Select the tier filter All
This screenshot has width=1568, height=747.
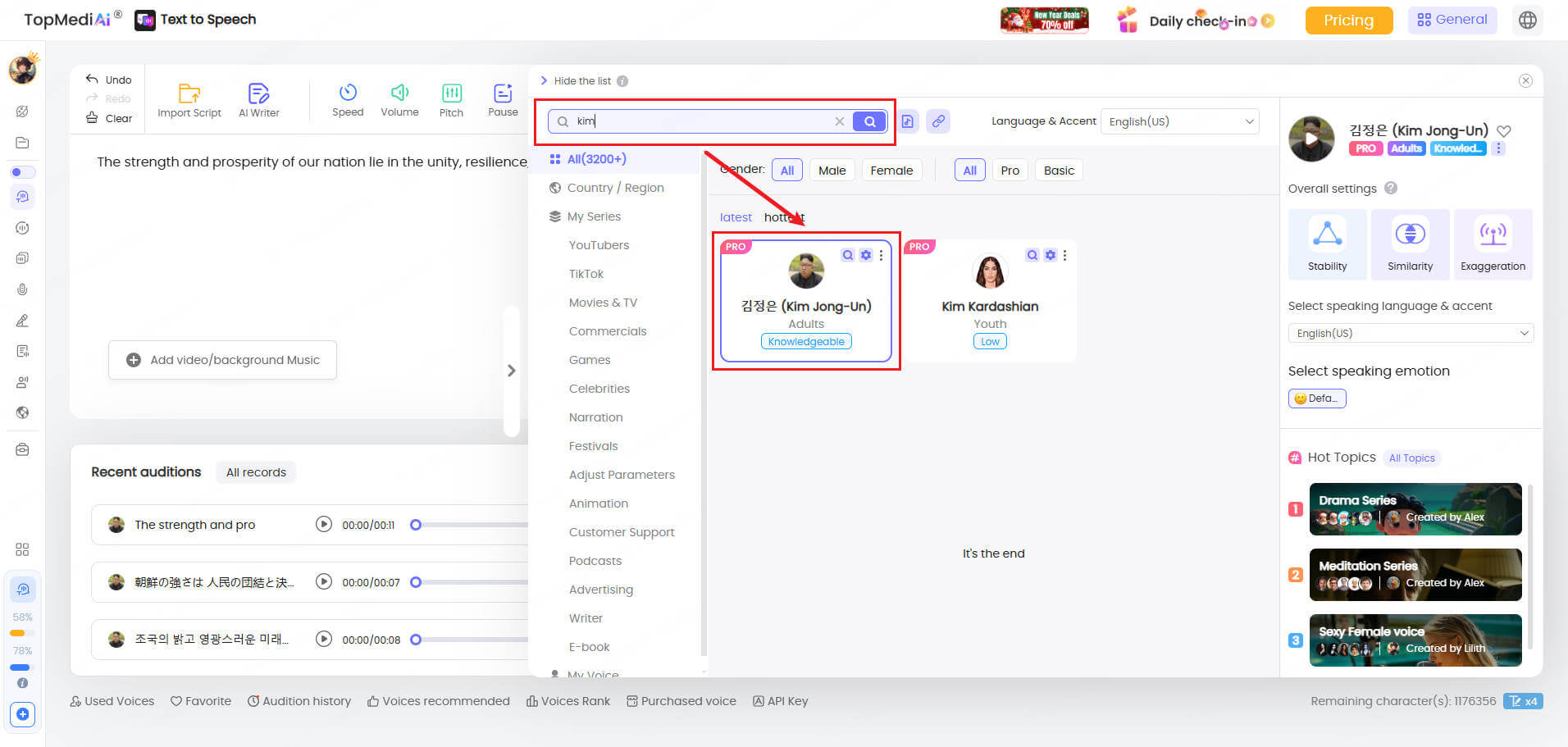tap(969, 171)
